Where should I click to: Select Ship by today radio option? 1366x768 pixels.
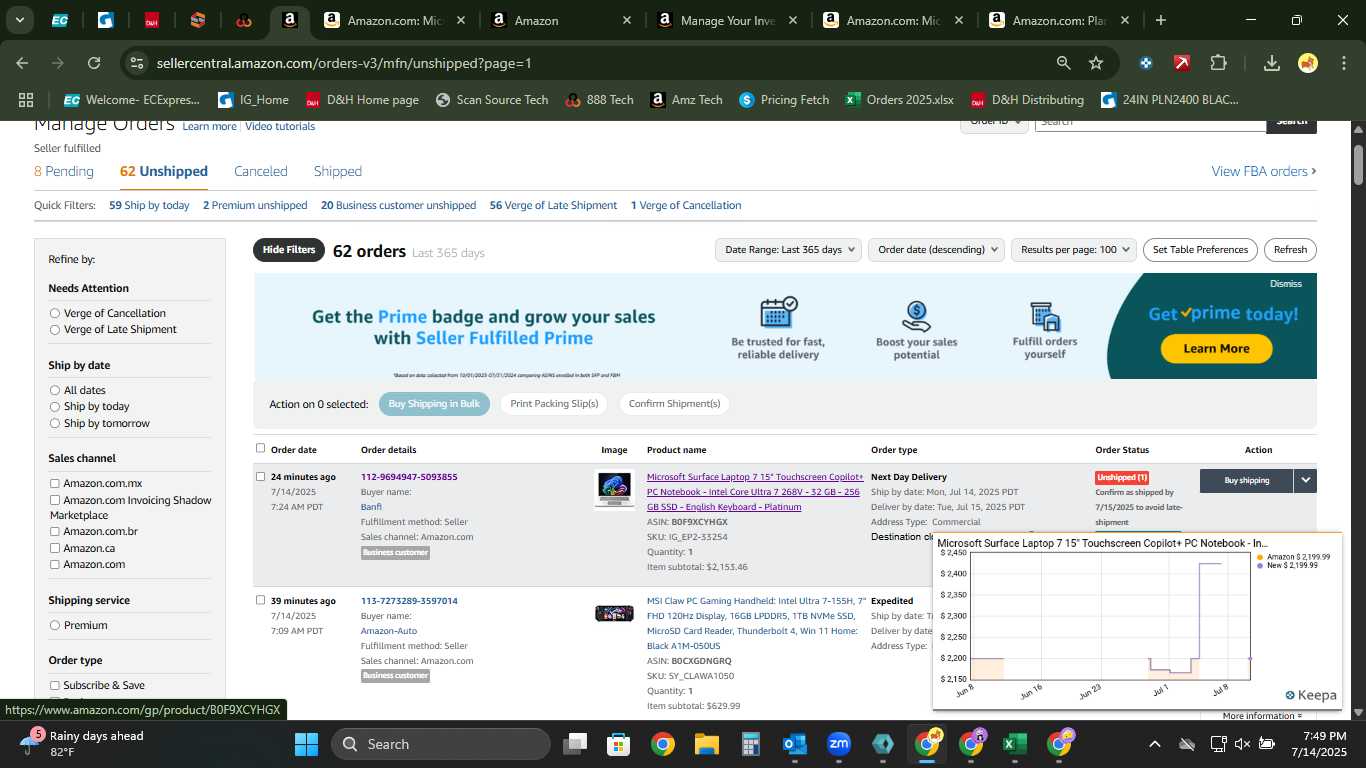point(55,406)
